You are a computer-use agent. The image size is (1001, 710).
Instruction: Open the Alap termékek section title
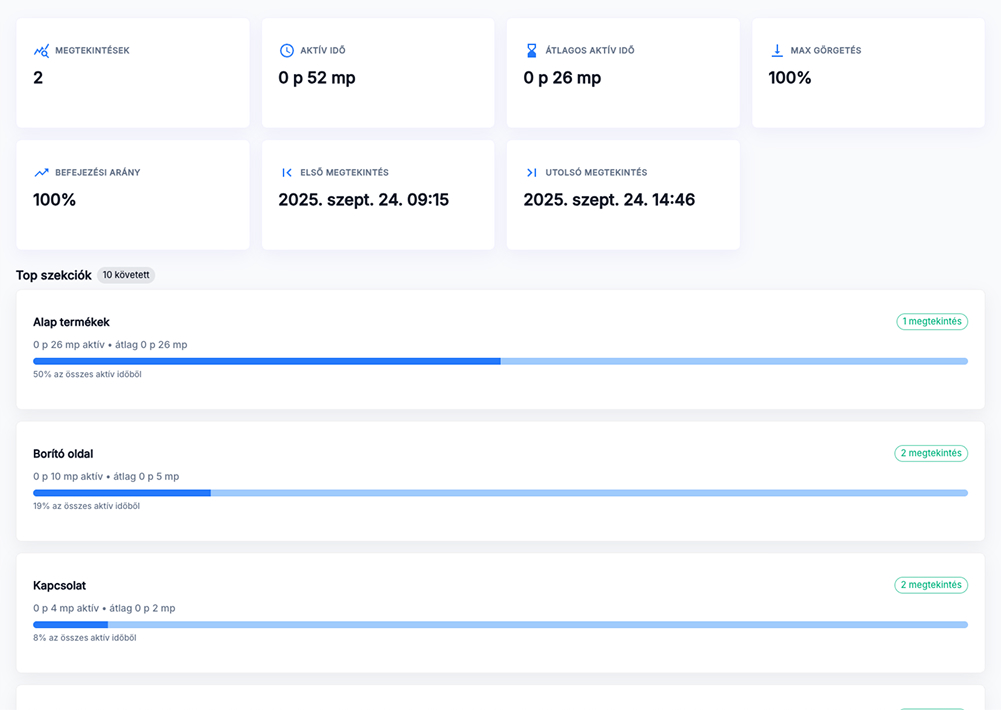tap(71, 322)
